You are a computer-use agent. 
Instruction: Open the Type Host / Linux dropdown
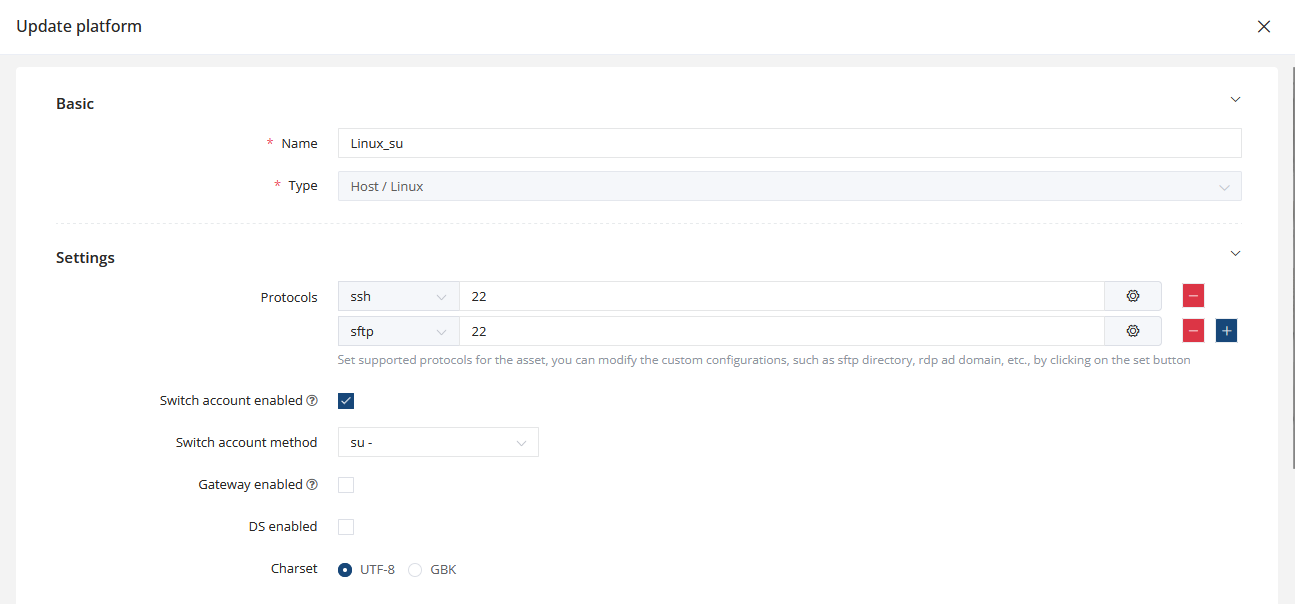pyautogui.click(x=789, y=186)
